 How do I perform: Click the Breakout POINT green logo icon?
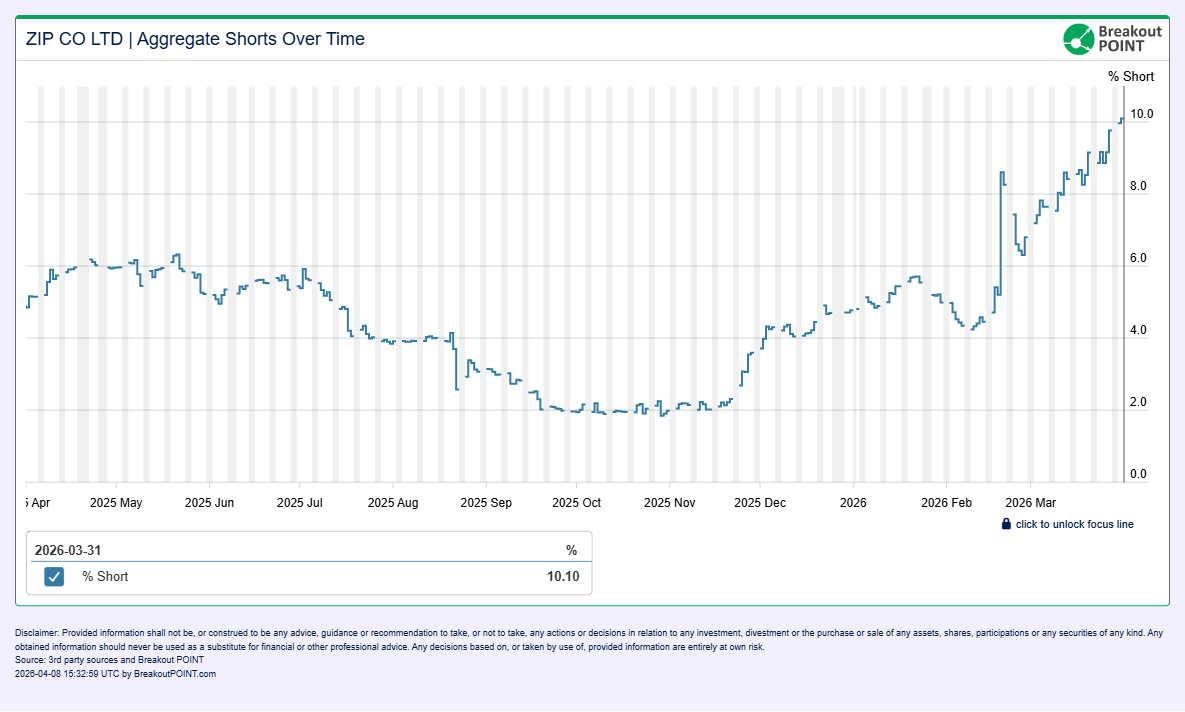point(1079,39)
